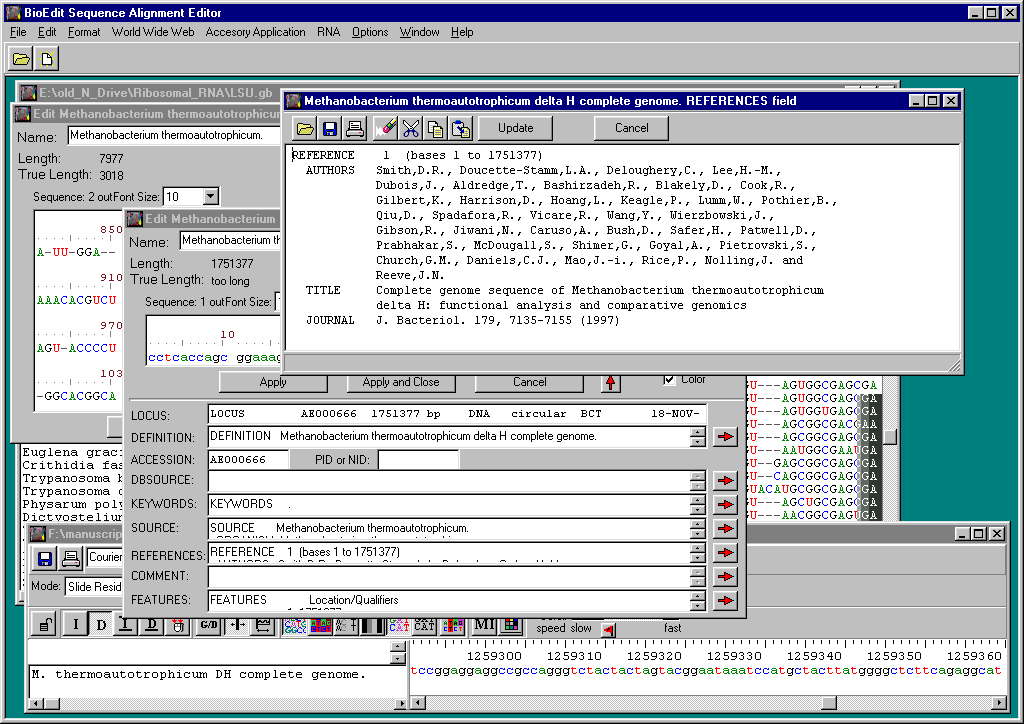Click Apply and Close button
The width and height of the screenshot is (1024, 724).
tap(400, 383)
